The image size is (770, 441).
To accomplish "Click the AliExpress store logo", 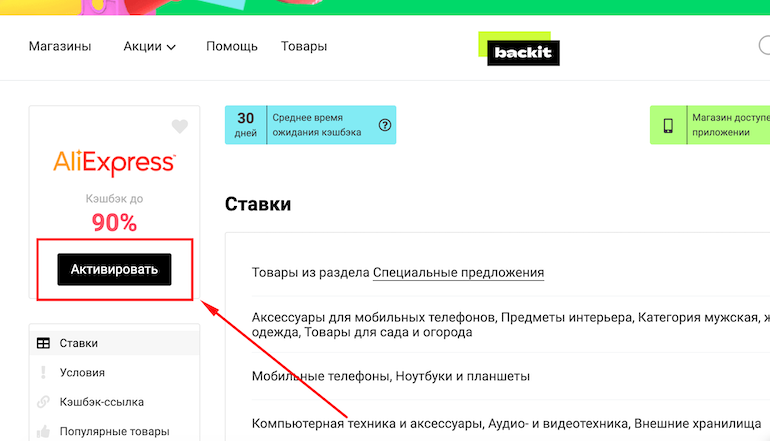I will (114, 163).
